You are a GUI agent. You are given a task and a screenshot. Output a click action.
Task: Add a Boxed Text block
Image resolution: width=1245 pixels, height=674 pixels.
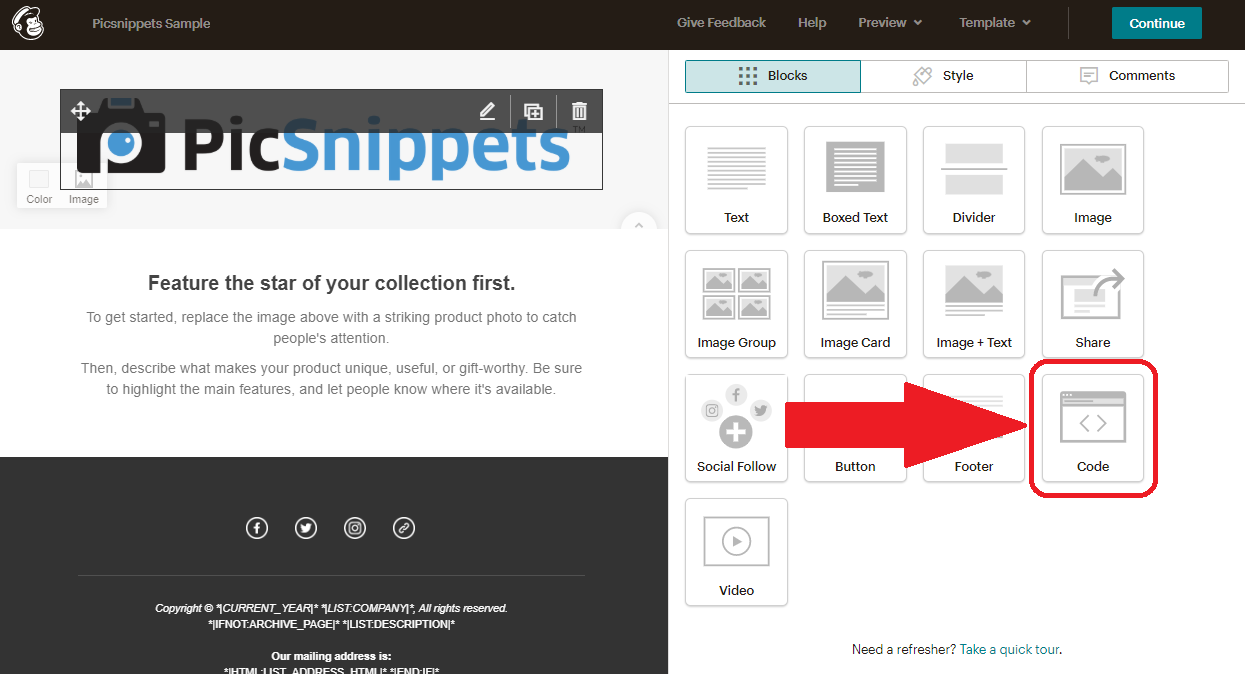point(855,180)
